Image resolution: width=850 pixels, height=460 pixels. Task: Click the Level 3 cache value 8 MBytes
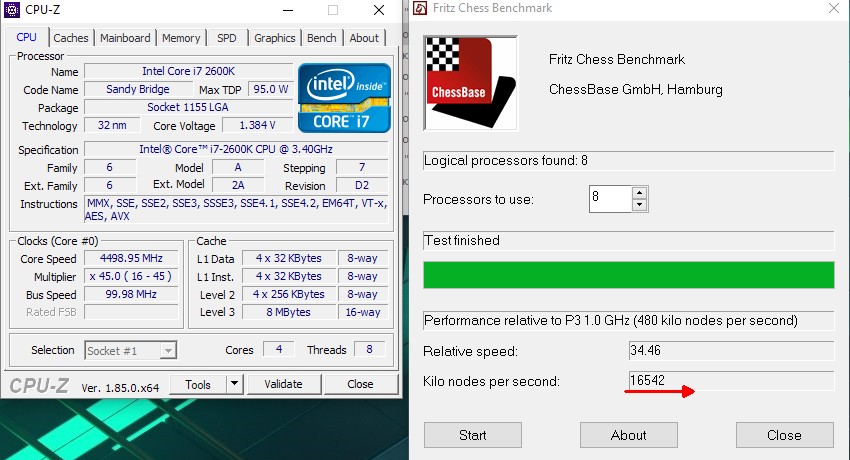(288, 312)
